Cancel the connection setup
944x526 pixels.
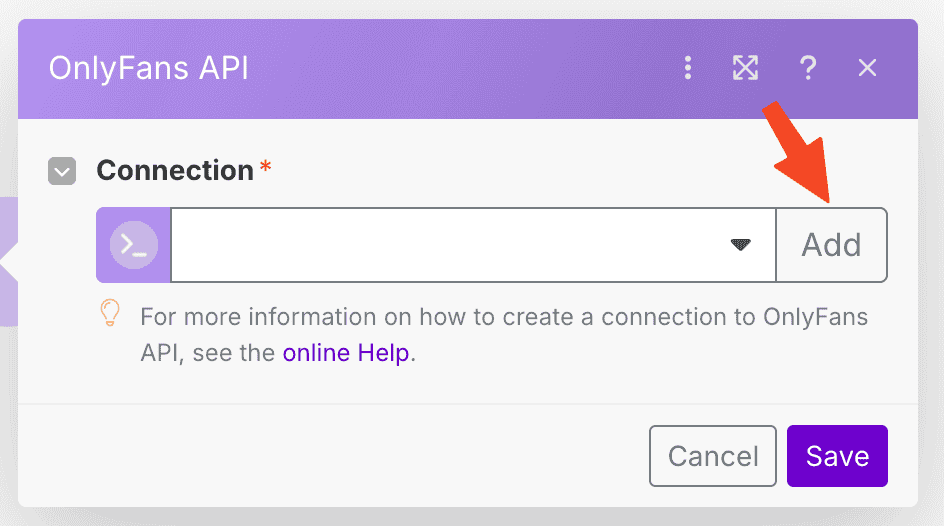(712, 456)
